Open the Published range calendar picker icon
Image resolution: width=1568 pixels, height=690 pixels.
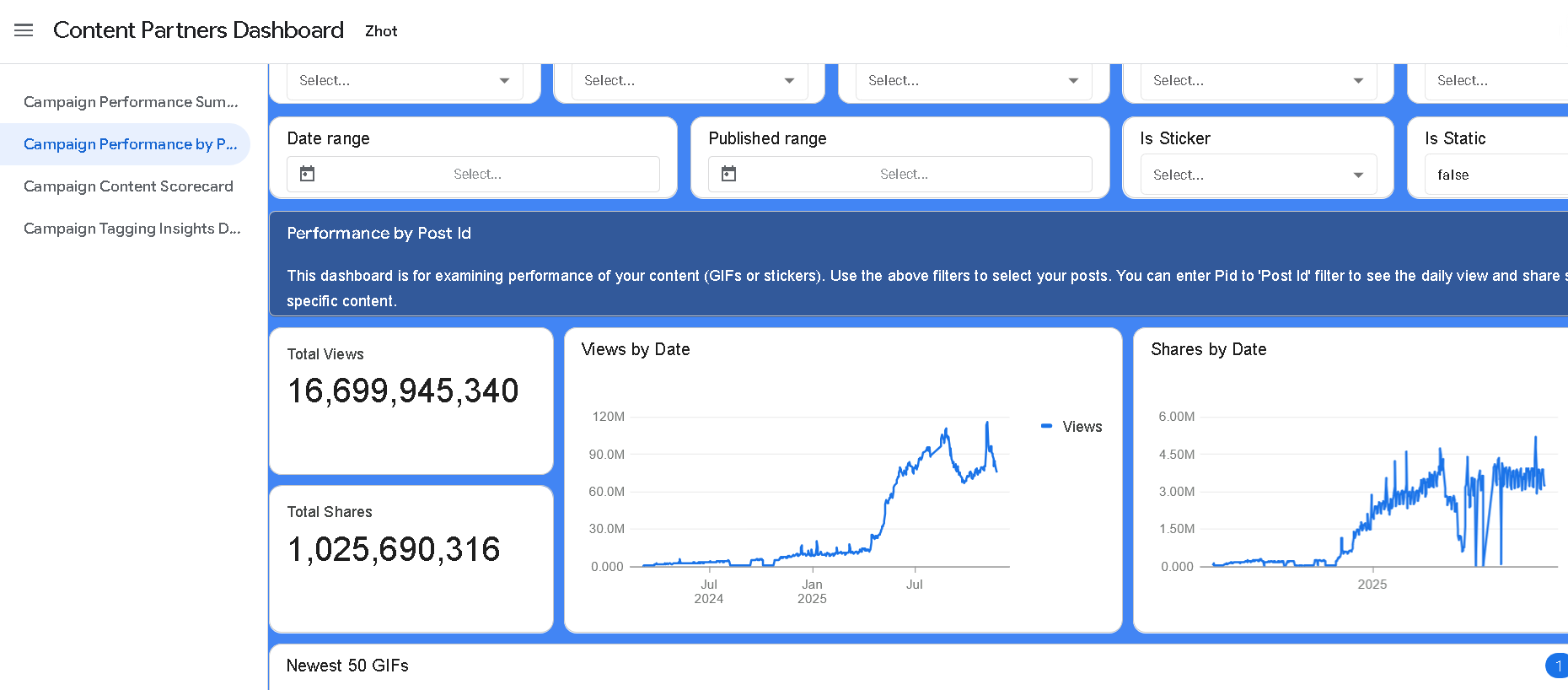730,173
